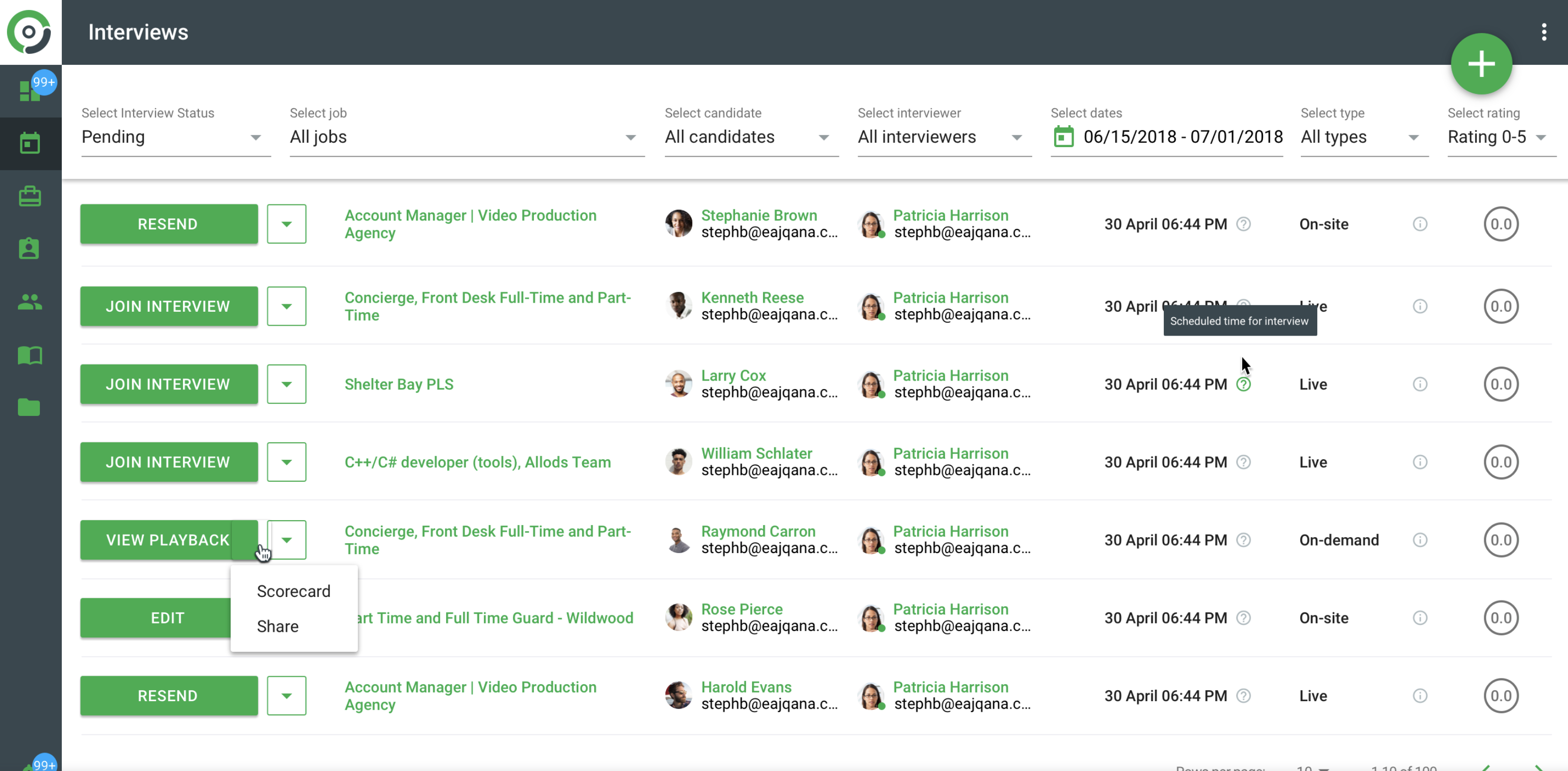Screen dimensions: 1568x771
Task: Expand the All jobs dropdown
Action: pyautogui.click(x=466, y=137)
